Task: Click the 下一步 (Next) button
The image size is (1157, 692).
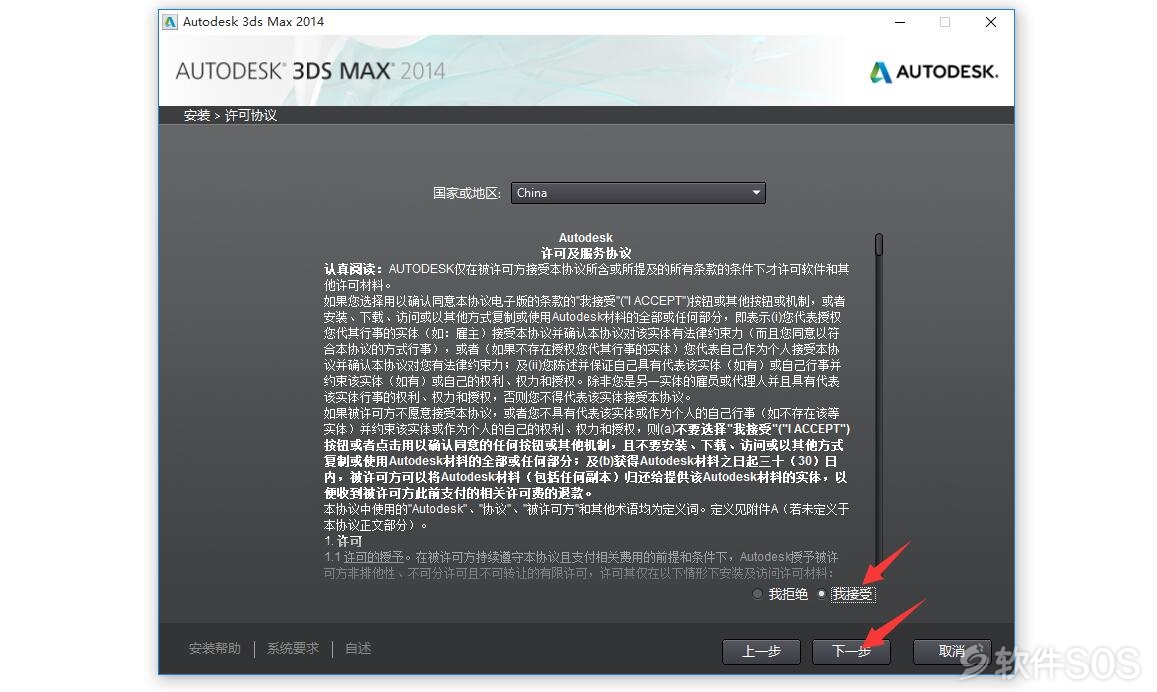Action: 851,651
